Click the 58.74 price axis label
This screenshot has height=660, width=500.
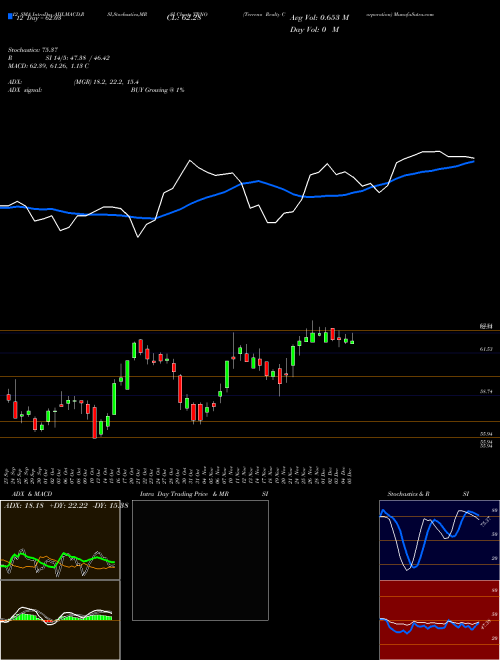tap(486, 391)
